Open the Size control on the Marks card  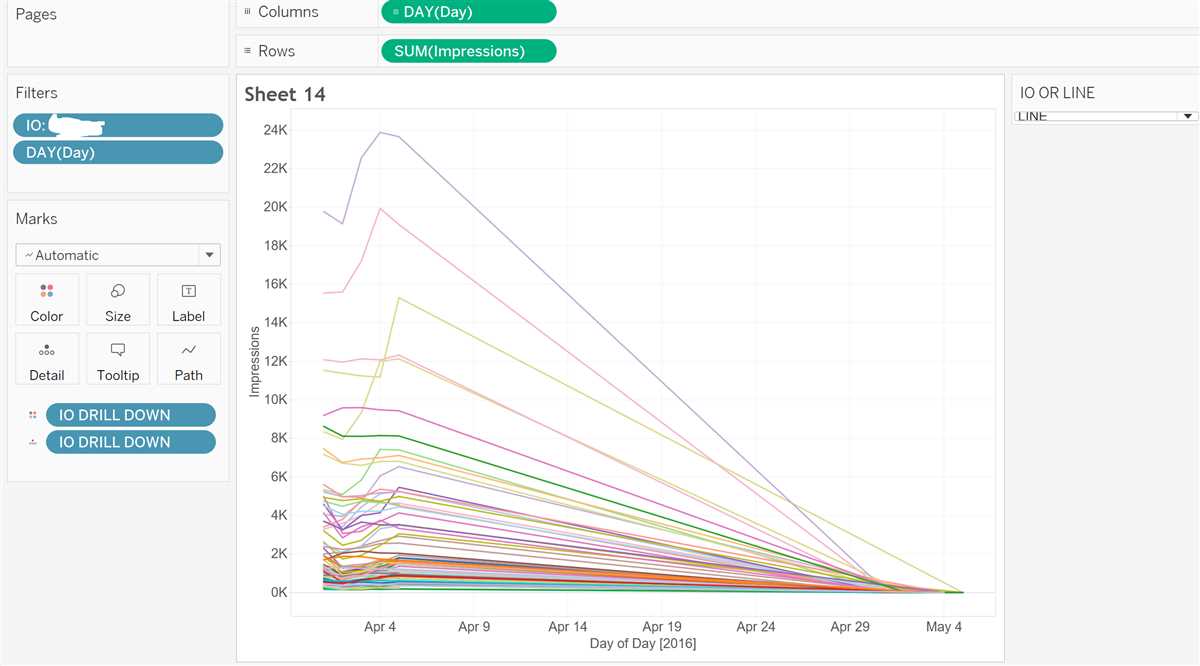(x=117, y=299)
